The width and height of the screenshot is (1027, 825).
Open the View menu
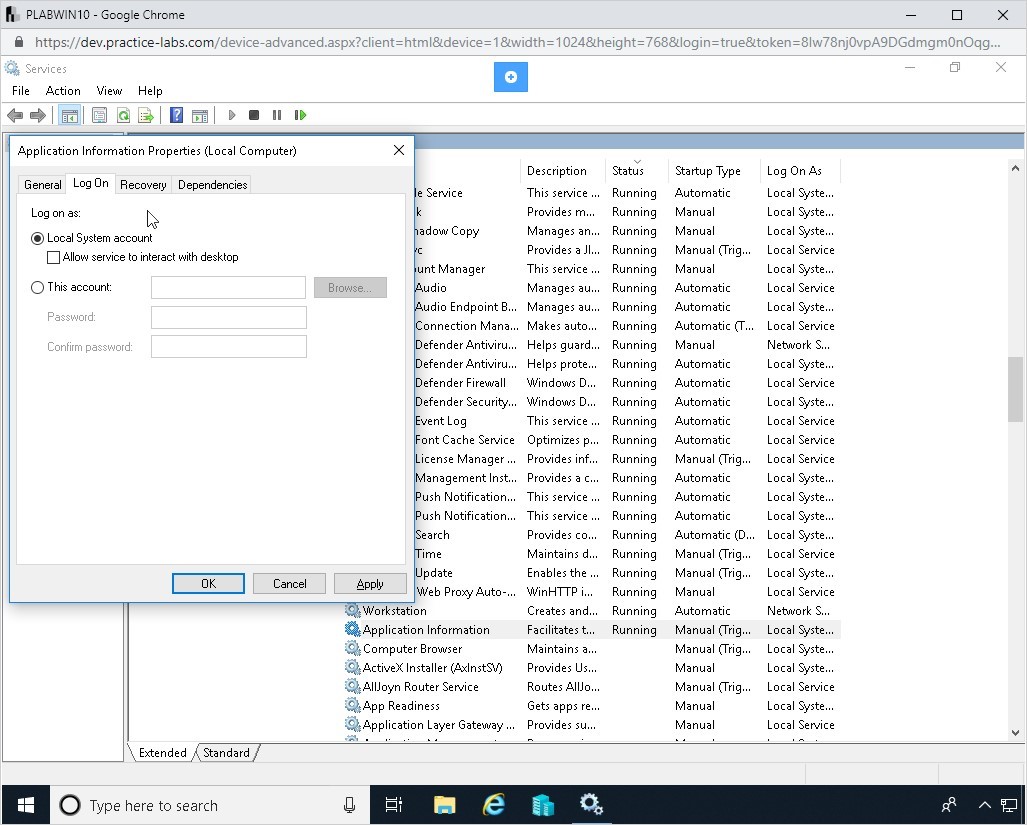coord(109,91)
